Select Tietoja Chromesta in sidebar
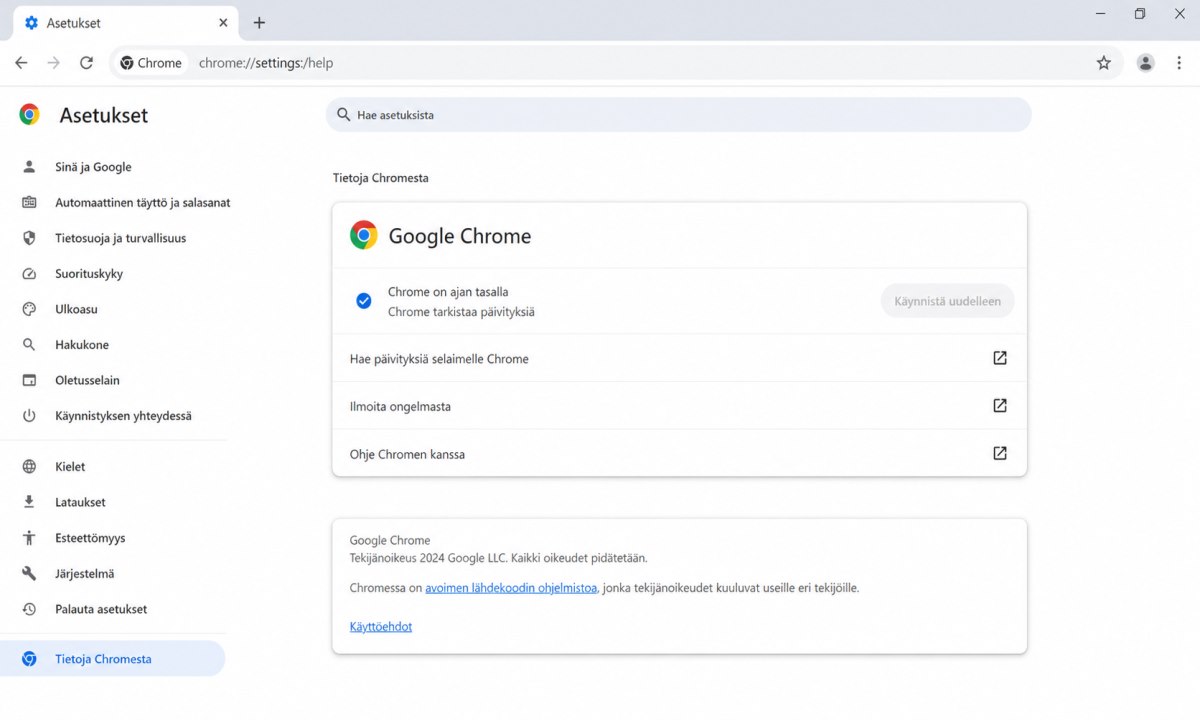 coord(113,659)
